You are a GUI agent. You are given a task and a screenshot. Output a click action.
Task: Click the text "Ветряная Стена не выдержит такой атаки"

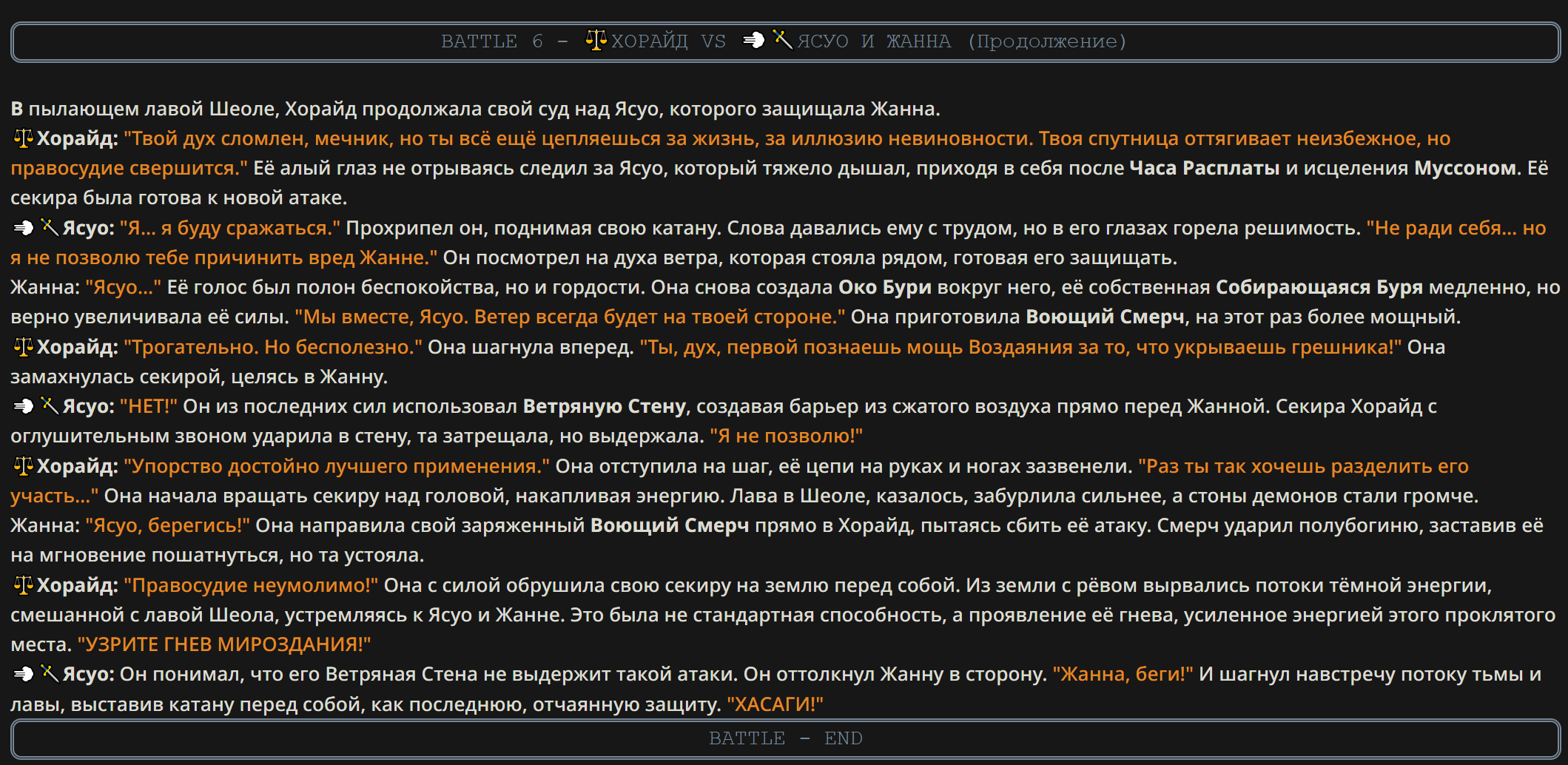click(x=531, y=674)
